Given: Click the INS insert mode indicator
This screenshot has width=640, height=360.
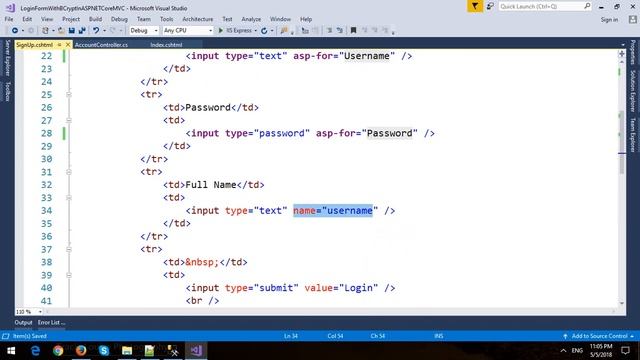Looking at the screenshot, I should pos(439,336).
